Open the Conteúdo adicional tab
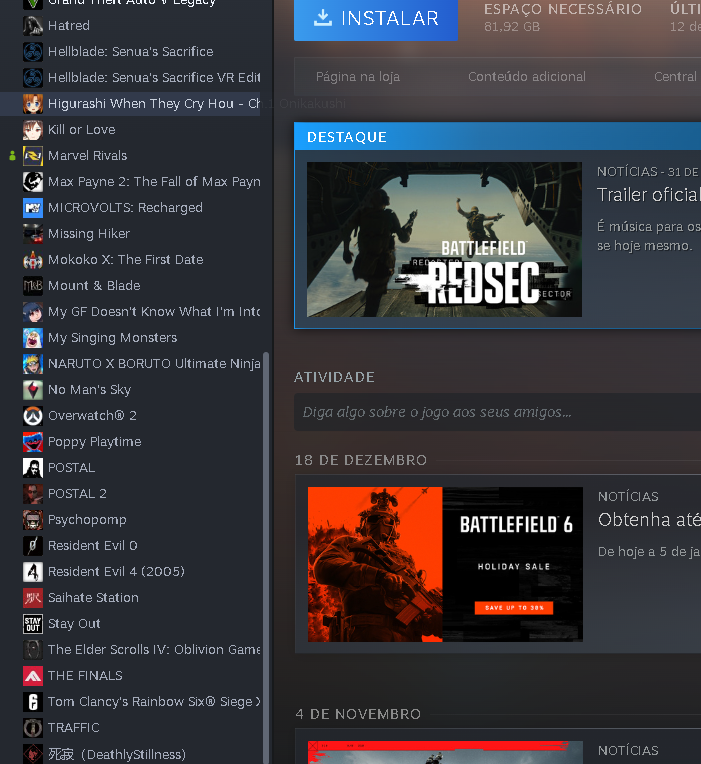 (x=526, y=77)
